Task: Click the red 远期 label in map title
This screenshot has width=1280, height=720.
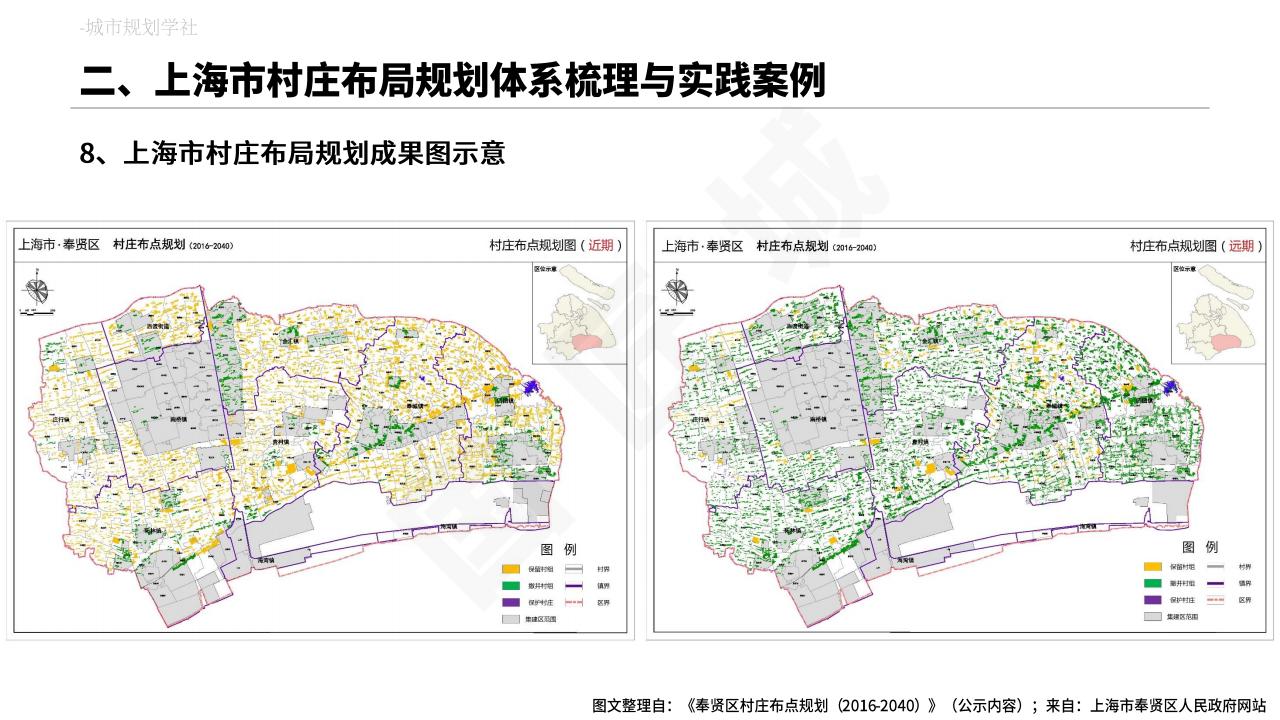Action: [x=1241, y=245]
